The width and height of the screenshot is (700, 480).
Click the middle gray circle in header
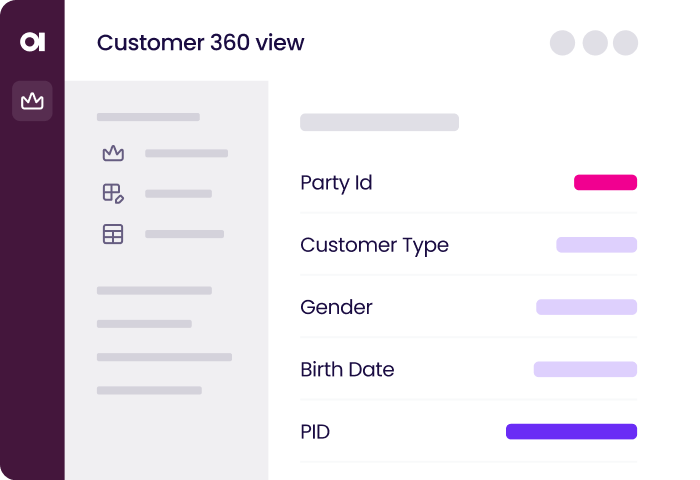click(x=595, y=43)
